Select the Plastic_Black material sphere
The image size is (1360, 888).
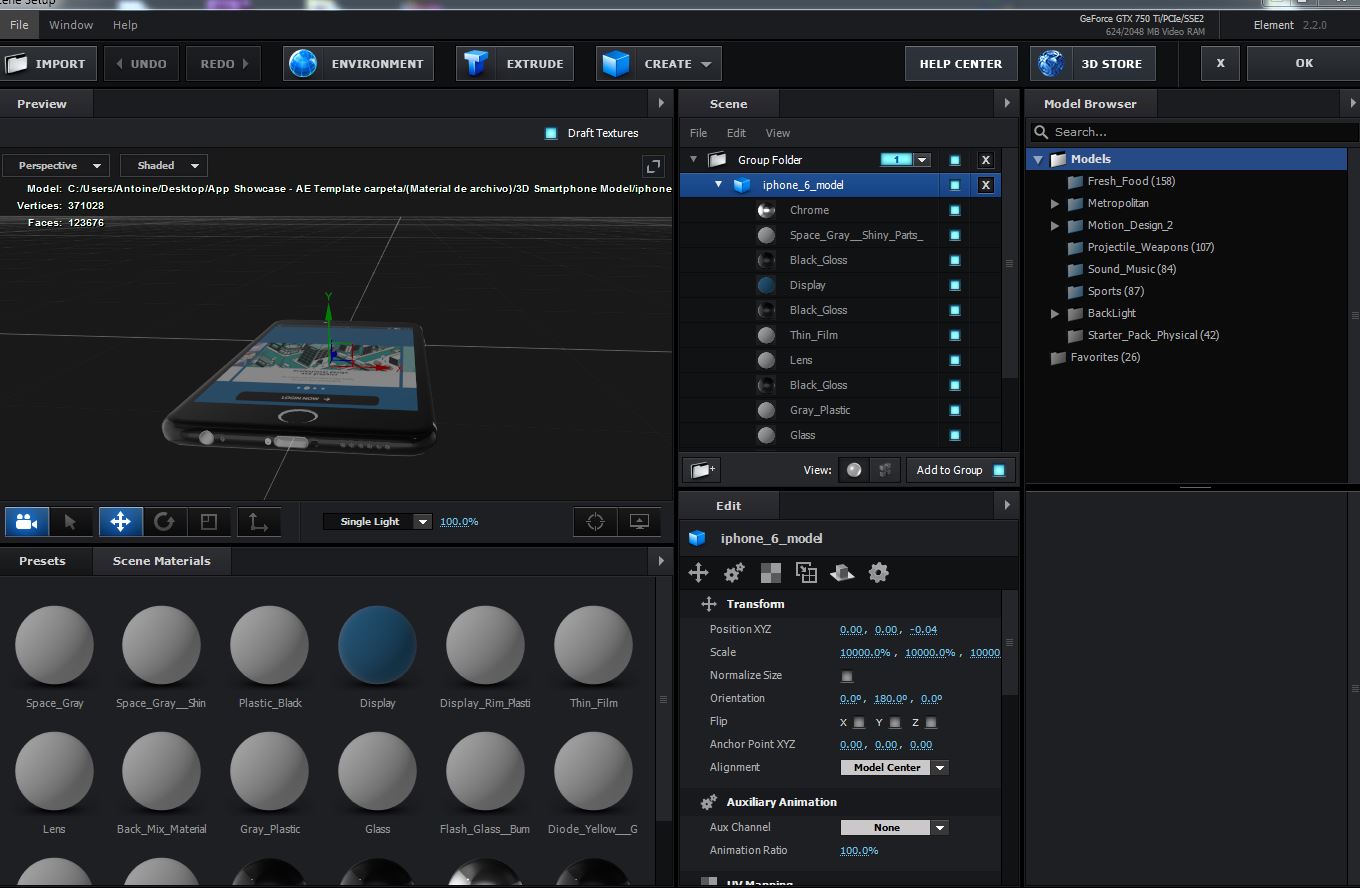click(x=270, y=645)
